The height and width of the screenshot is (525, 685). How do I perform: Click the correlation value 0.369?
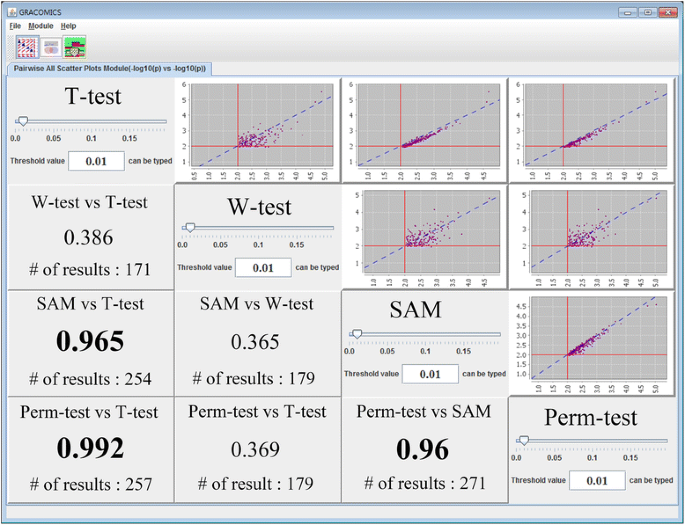(x=255, y=449)
